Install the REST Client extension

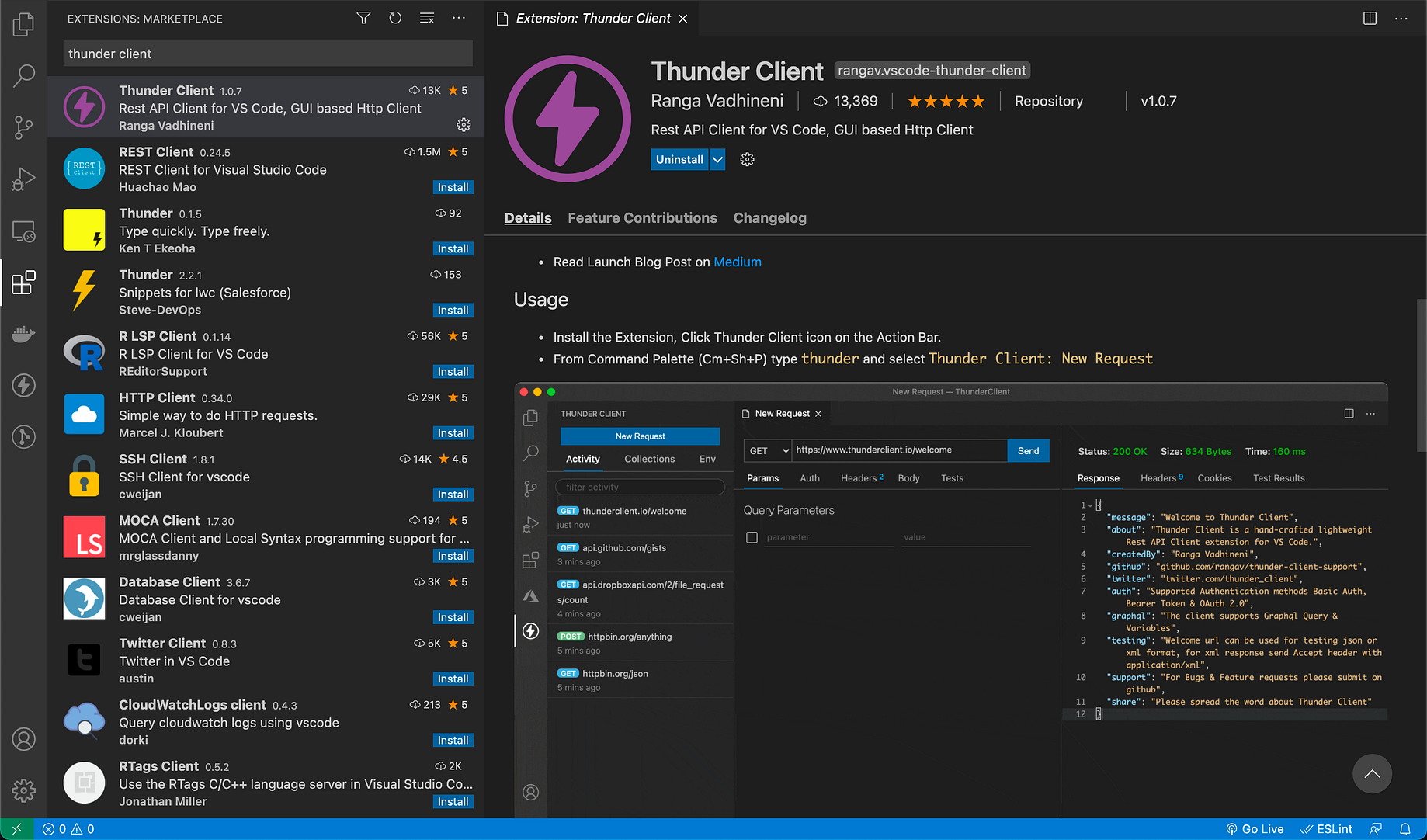[x=453, y=186]
